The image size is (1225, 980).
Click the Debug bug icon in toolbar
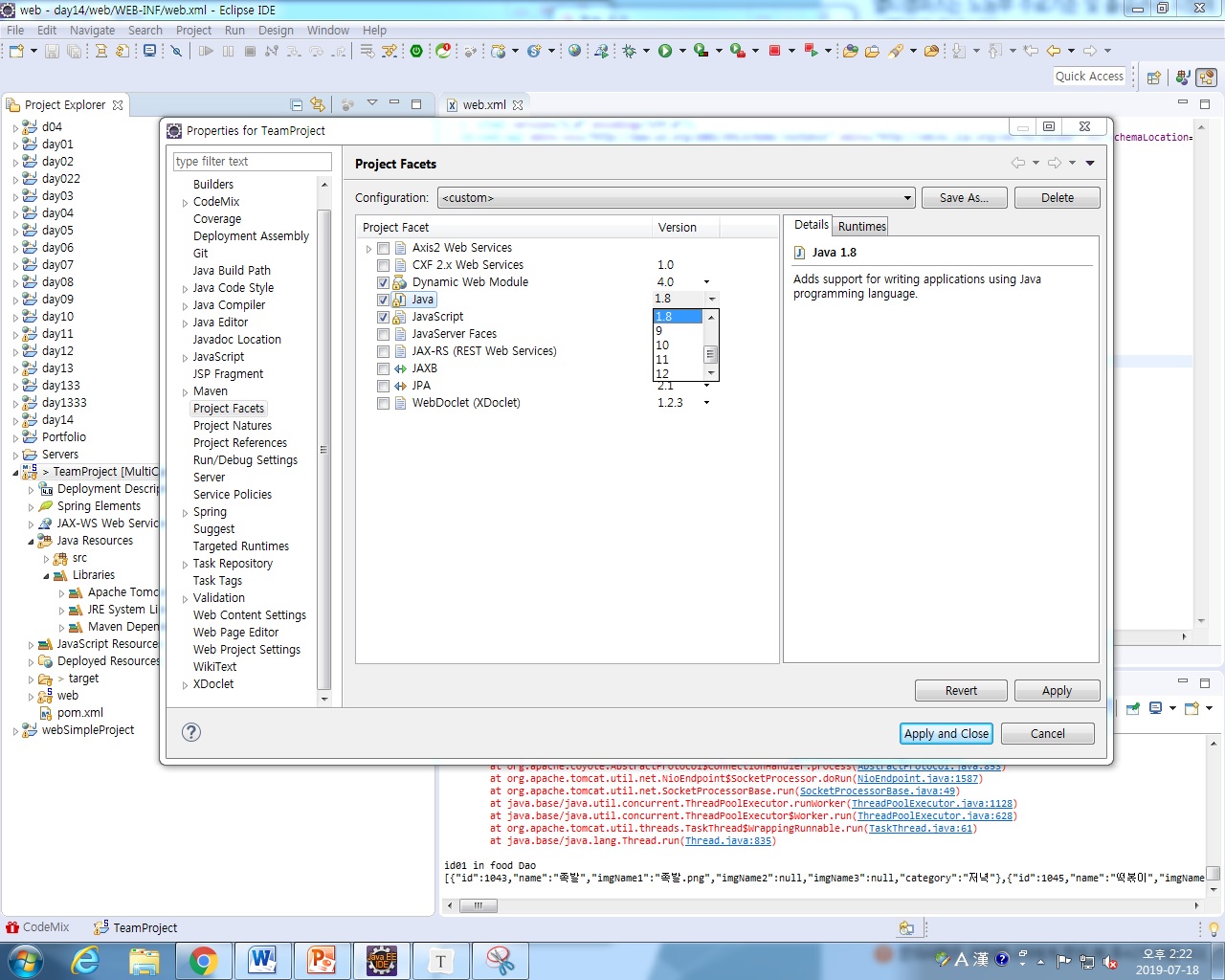[629, 51]
